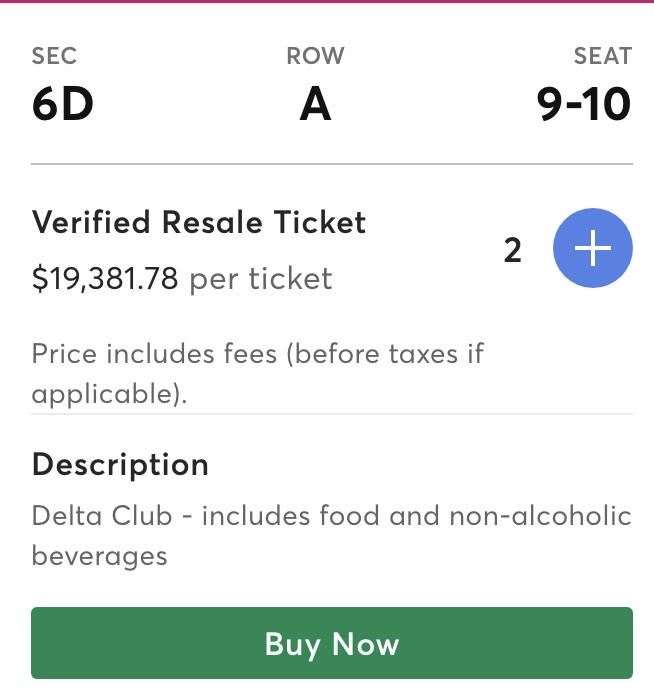Click the divider line below seat details

(x=332, y=163)
